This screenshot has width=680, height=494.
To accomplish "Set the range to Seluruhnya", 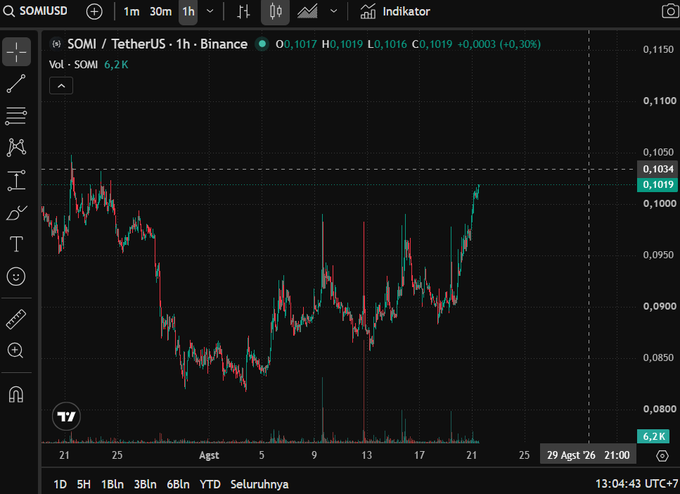I will pos(259,484).
